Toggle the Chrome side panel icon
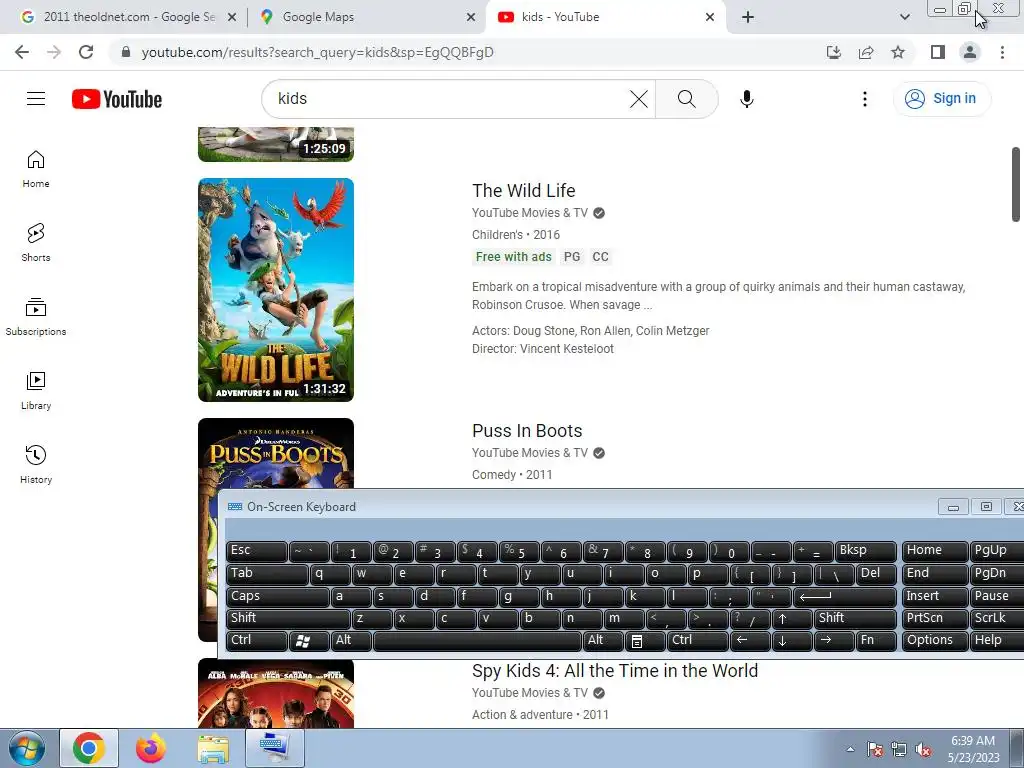Image resolution: width=1024 pixels, height=768 pixels. pyautogui.click(x=938, y=52)
